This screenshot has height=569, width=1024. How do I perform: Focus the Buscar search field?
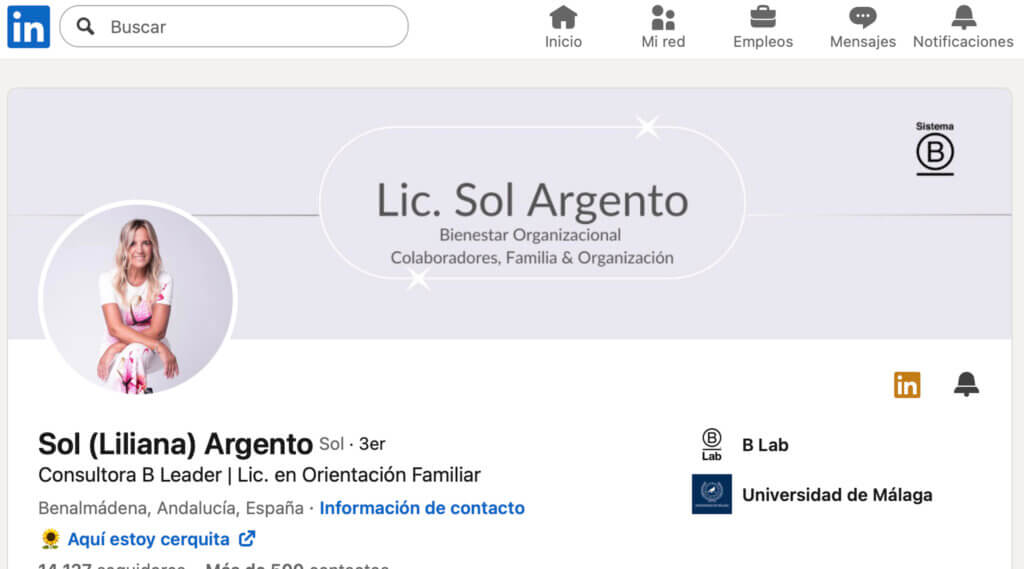[250, 27]
